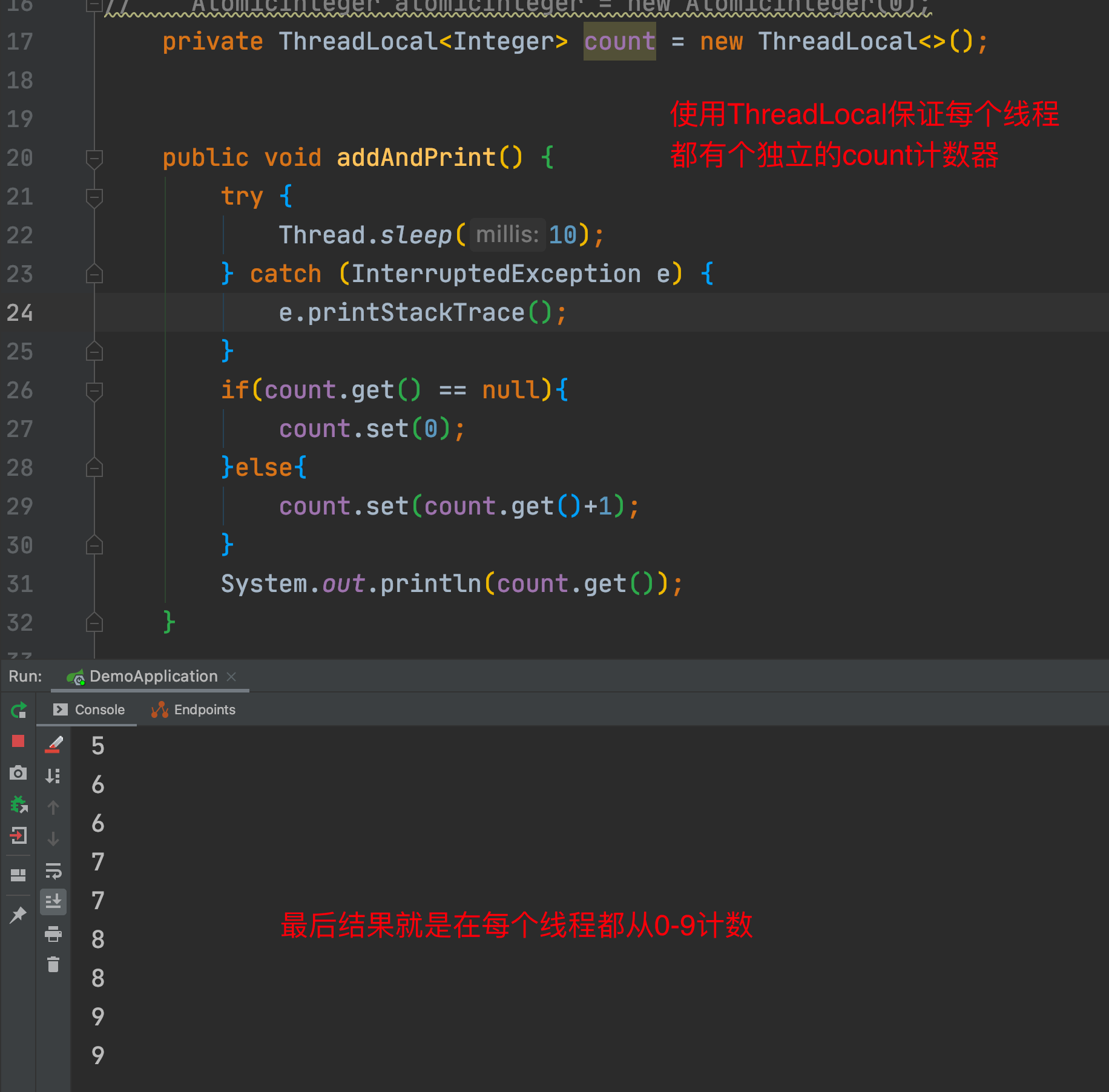
Task: Click the down arrow in console toolbar
Action: coord(53,839)
